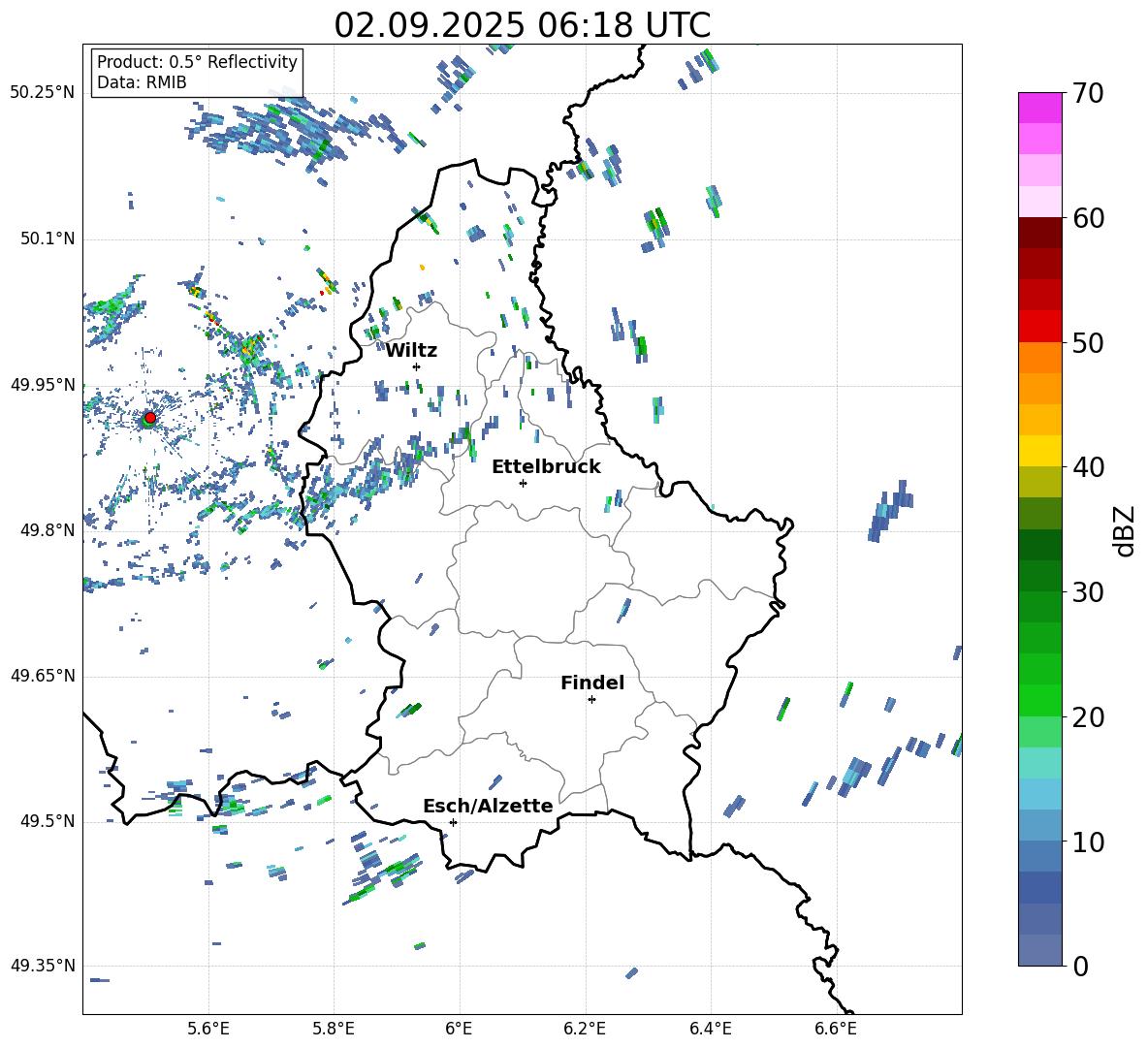Click the 49.5°N latitude label

(x=48, y=821)
